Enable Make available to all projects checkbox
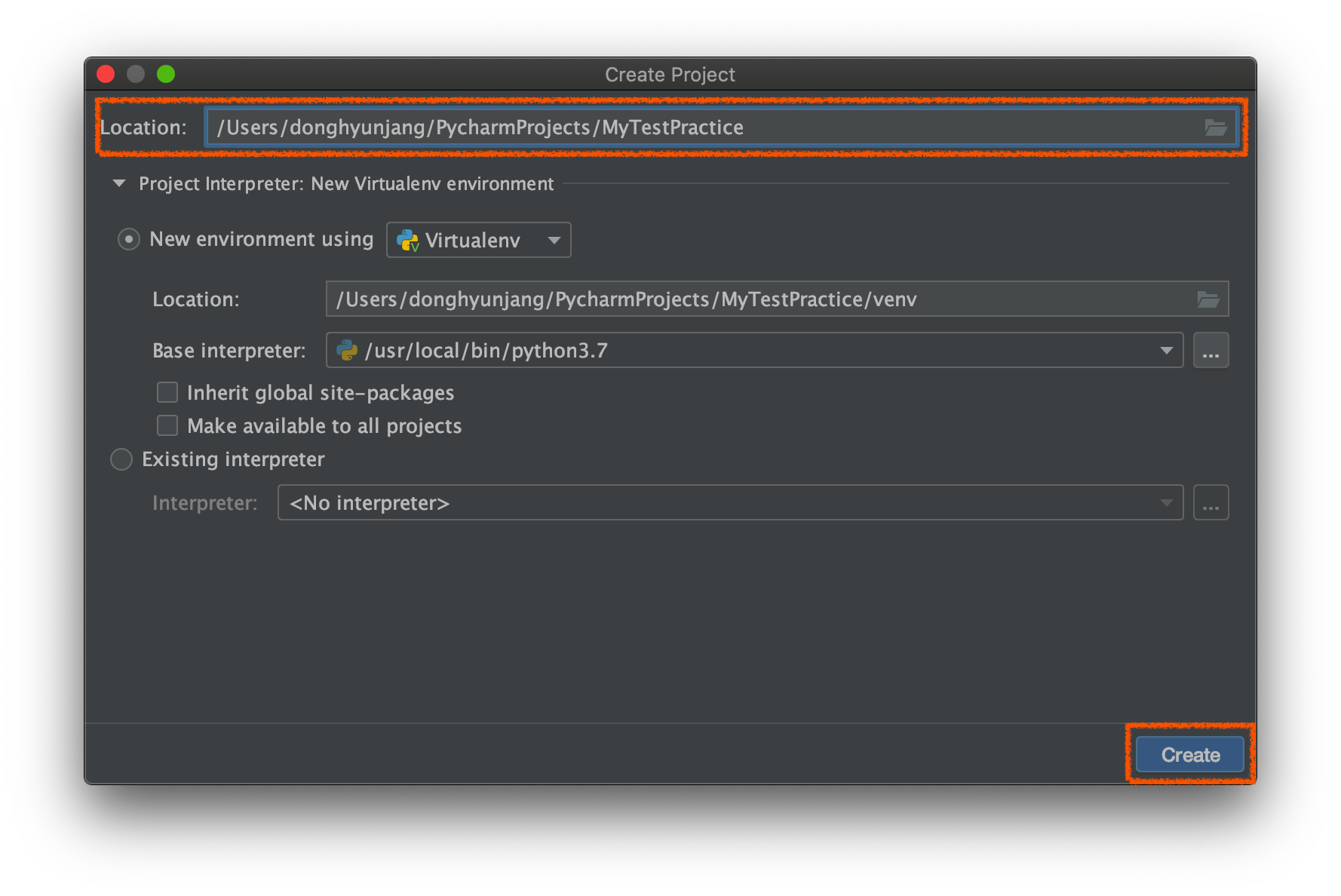The image size is (1341, 896). point(167,425)
